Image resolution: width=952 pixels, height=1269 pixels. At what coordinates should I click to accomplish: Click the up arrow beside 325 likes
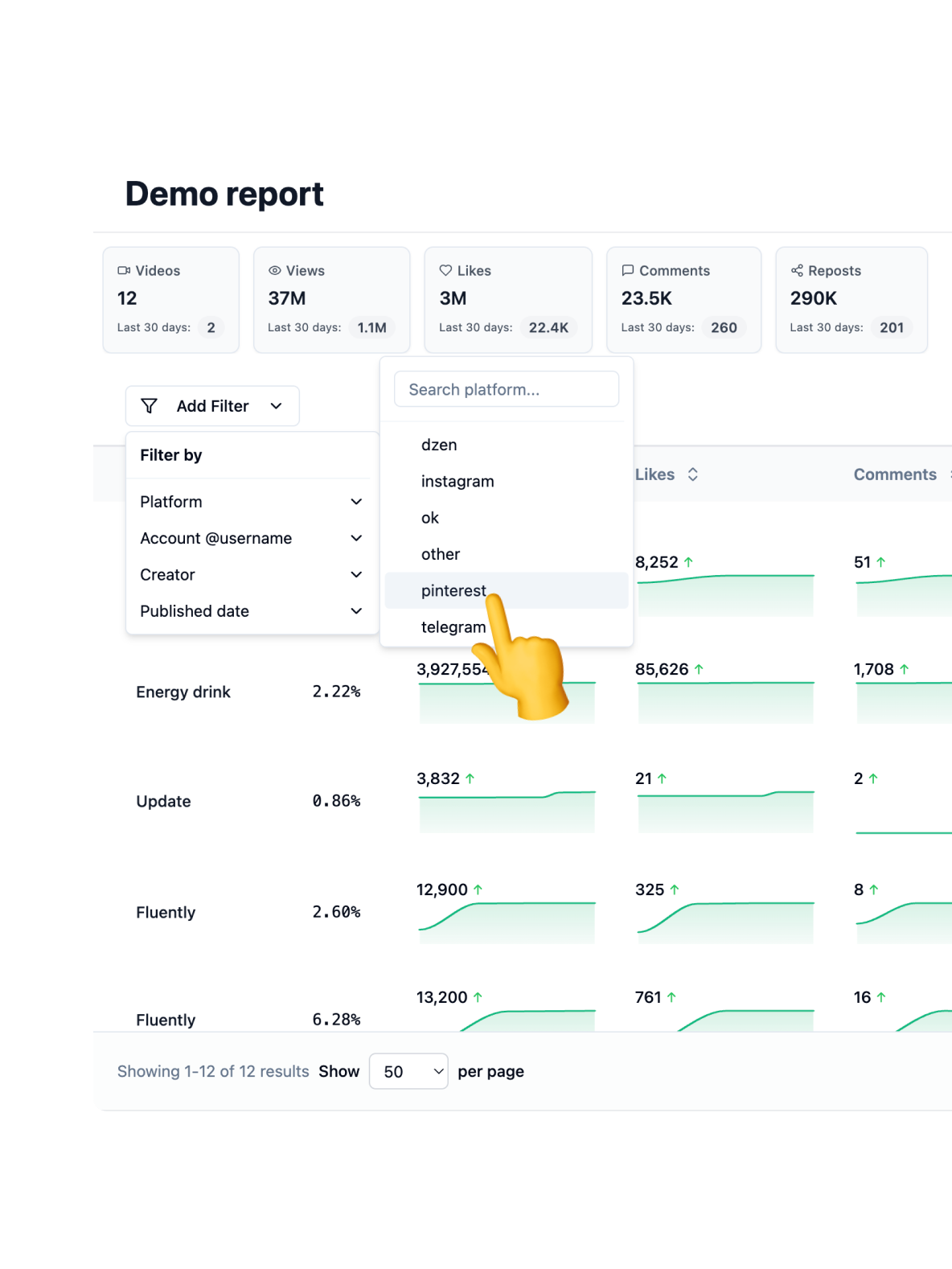(x=675, y=889)
